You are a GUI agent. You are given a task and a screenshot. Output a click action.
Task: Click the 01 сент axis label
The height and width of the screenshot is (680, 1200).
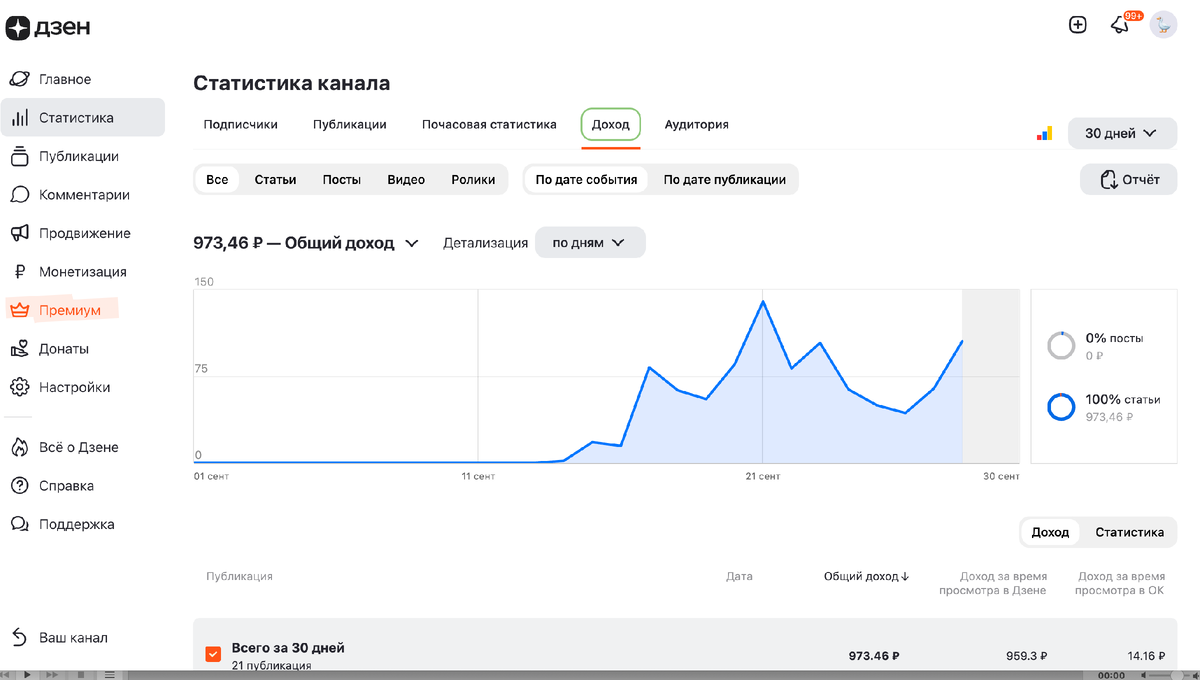click(x=211, y=476)
